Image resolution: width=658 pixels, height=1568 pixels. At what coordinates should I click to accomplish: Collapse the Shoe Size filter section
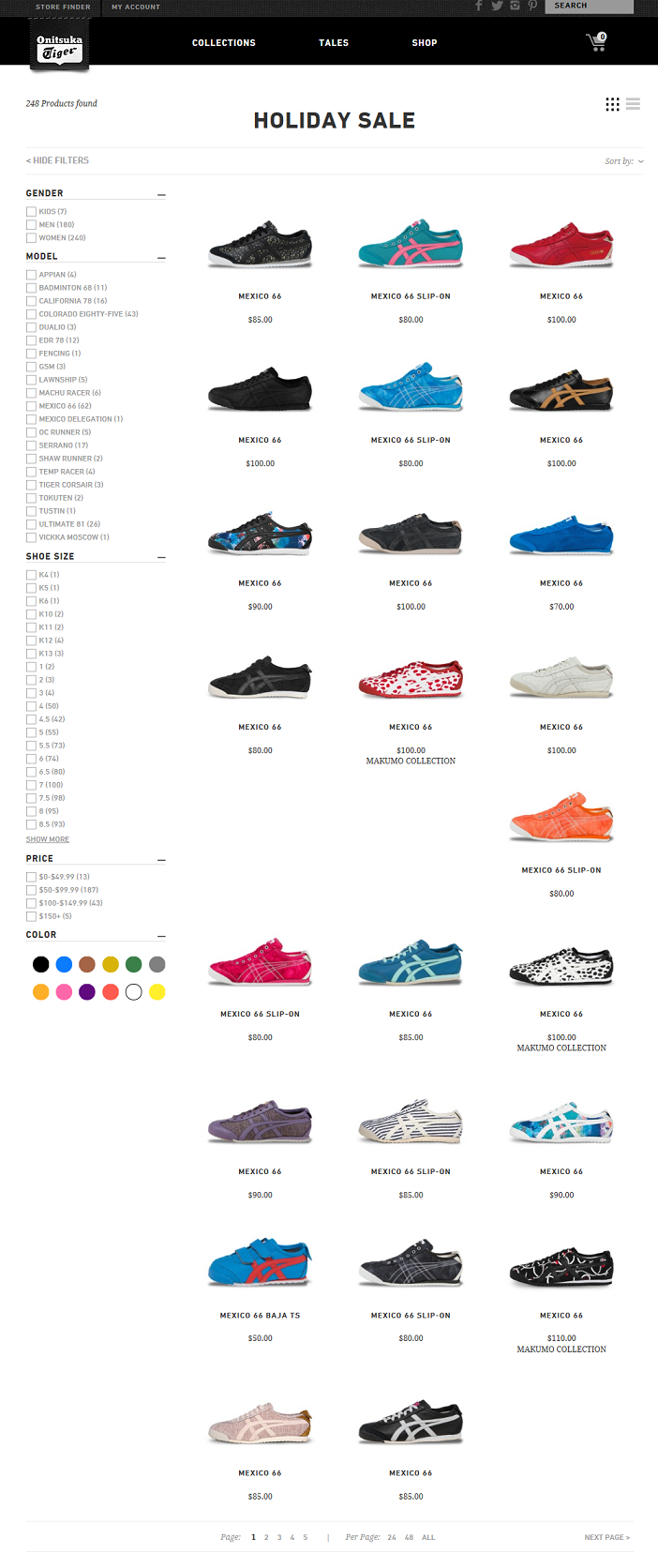[x=161, y=557]
